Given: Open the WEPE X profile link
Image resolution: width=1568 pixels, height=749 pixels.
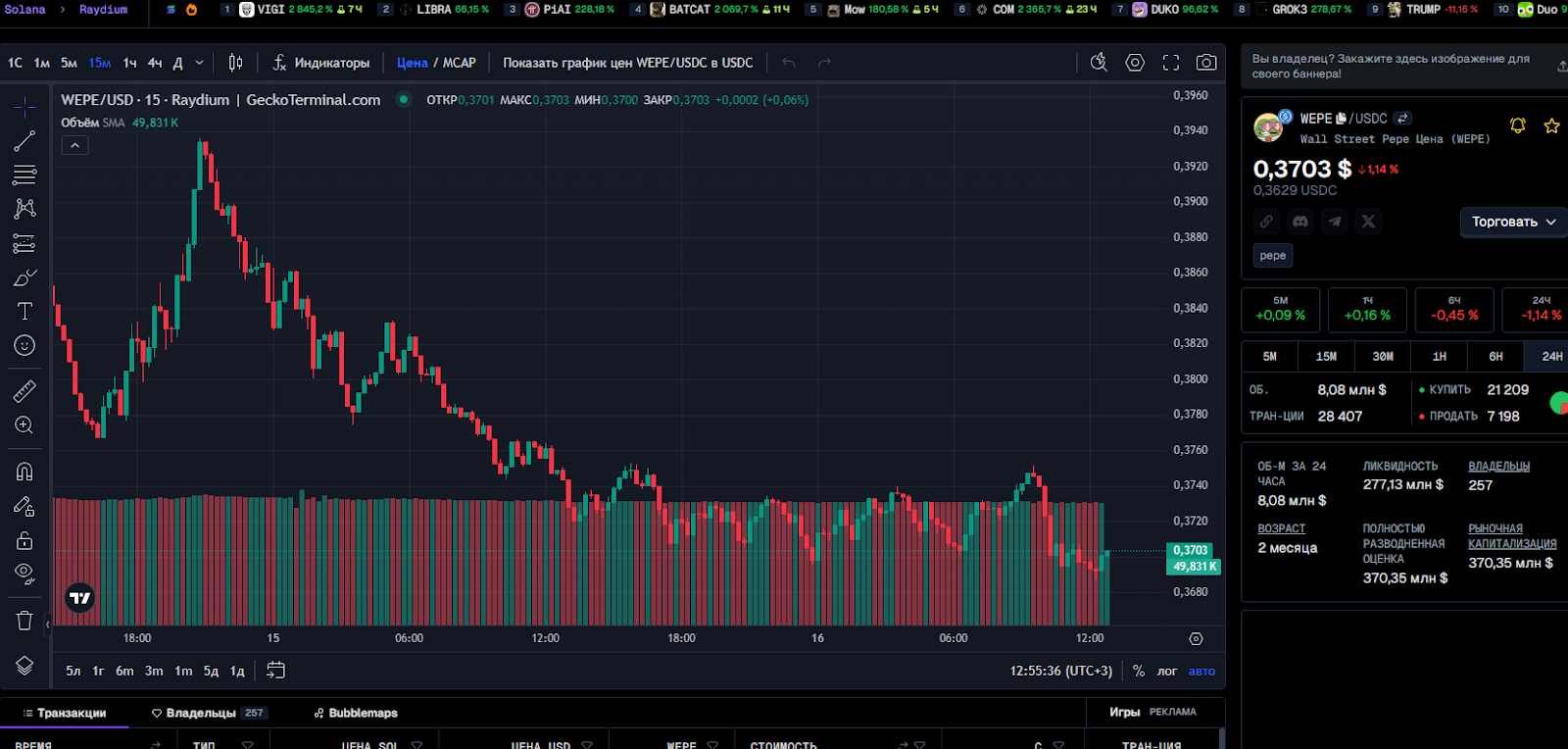Looking at the screenshot, I should point(1368,222).
